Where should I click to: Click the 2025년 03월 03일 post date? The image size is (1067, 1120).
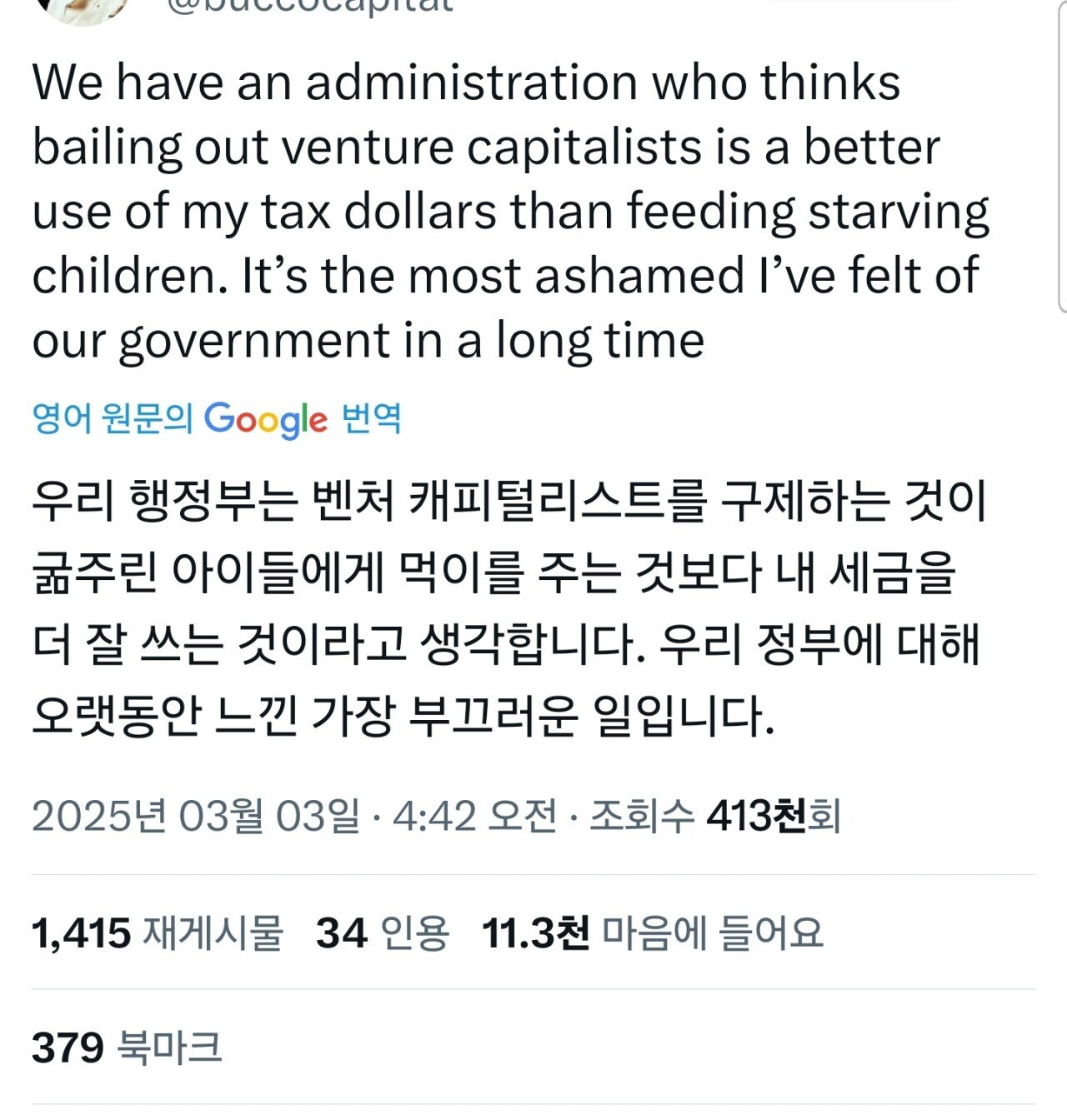[x=196, y=816]
